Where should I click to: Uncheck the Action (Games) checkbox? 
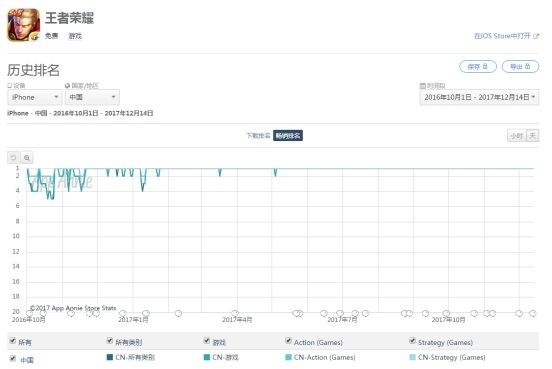click(x=288, y=340)
